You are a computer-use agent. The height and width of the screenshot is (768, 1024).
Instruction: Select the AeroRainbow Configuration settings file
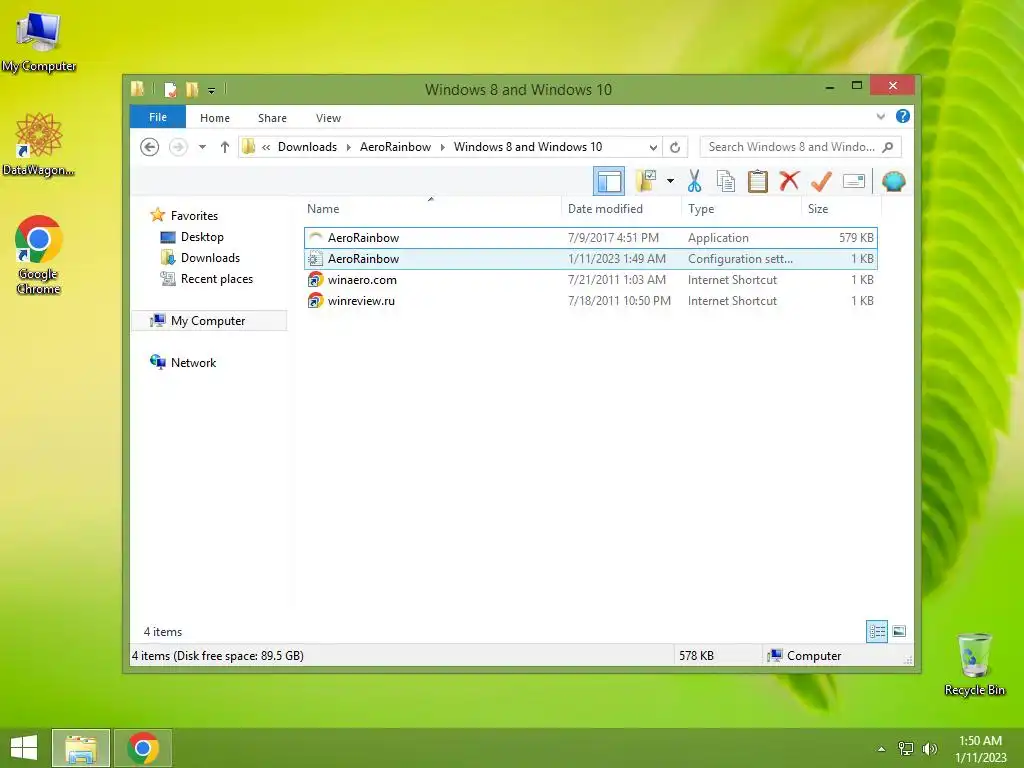pyautogui.click(x=590, y=259)
